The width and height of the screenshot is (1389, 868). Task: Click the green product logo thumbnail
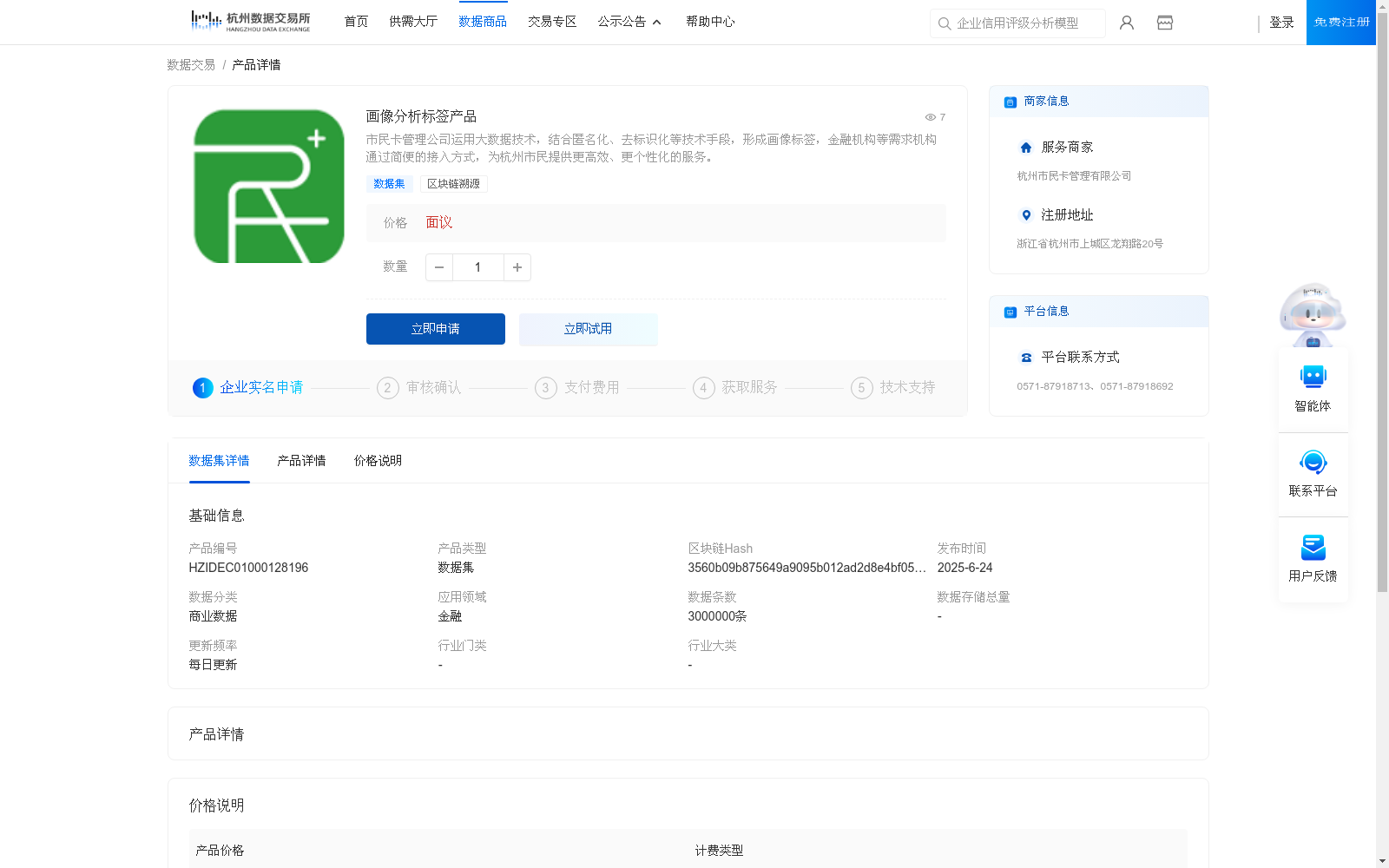click(x=269, y=186)
